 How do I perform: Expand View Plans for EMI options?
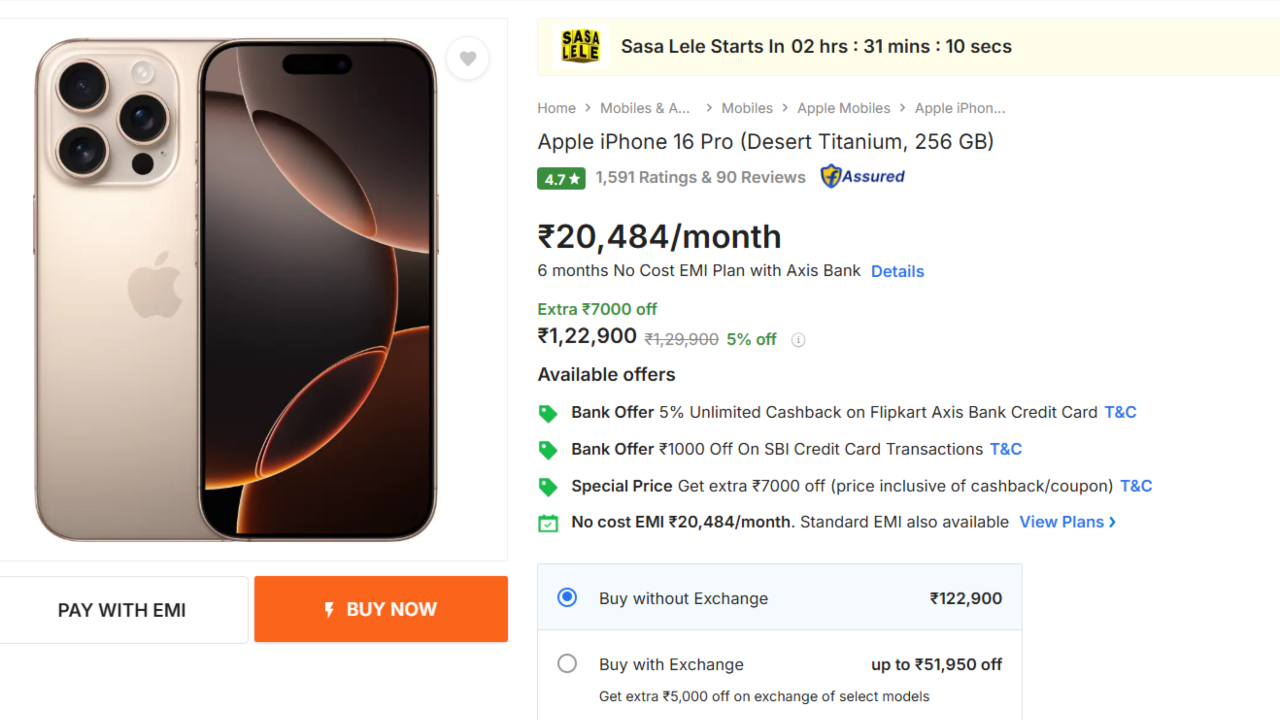point(1067,522)
